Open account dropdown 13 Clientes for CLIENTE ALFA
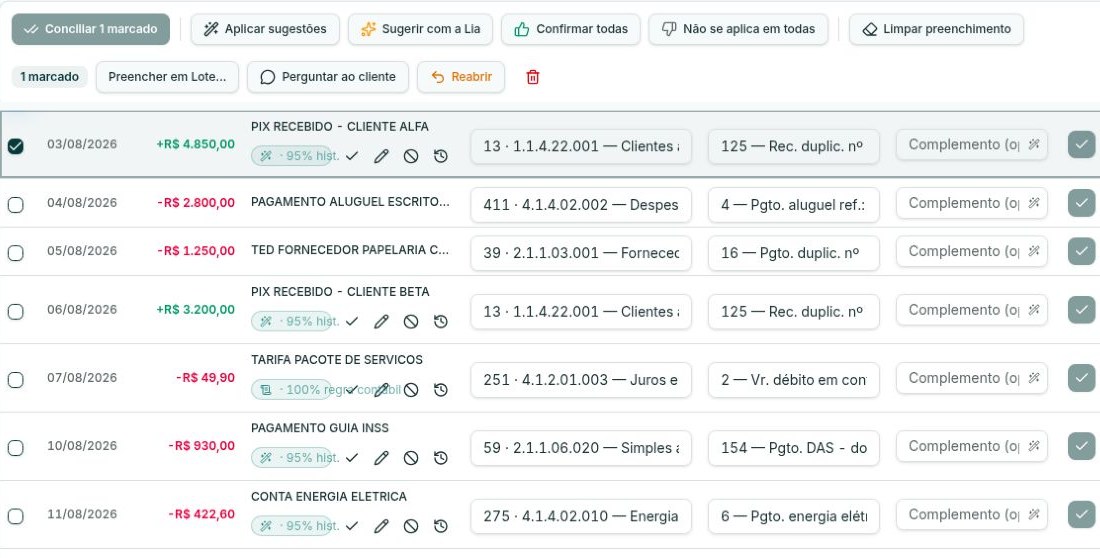 coord(581,146)
